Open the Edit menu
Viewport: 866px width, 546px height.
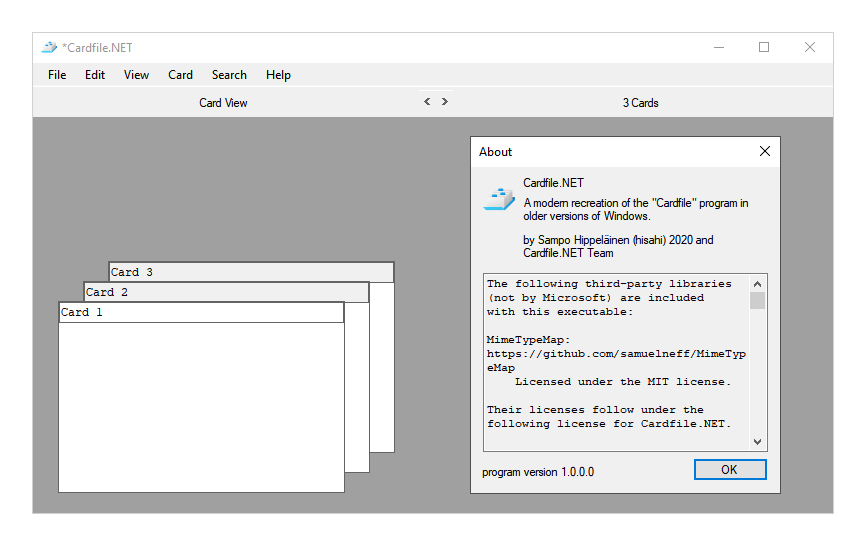(95, 75)
